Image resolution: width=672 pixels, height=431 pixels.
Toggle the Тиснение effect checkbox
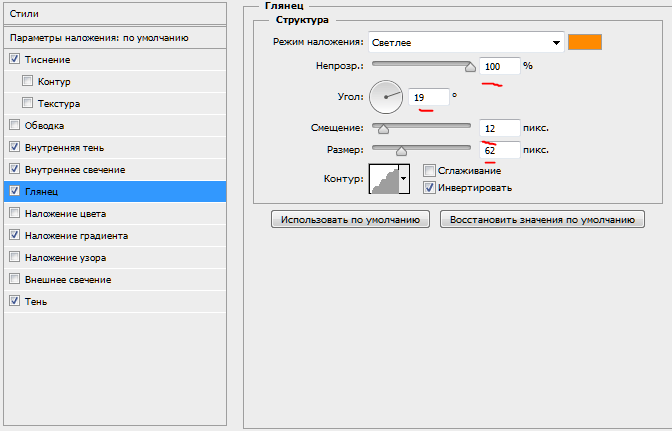pos(14,60)
